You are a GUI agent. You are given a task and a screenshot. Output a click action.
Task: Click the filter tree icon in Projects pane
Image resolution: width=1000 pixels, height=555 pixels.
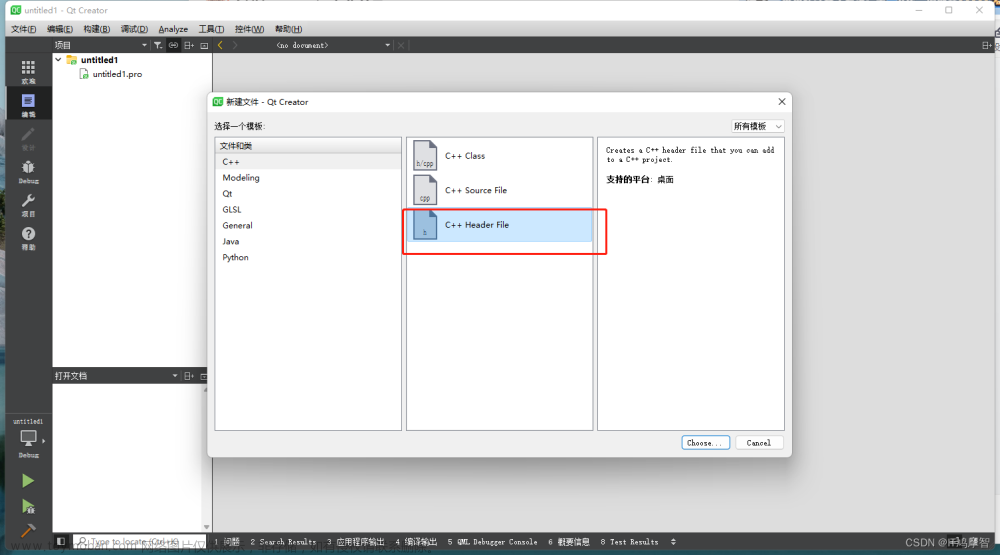pos(158,45)
